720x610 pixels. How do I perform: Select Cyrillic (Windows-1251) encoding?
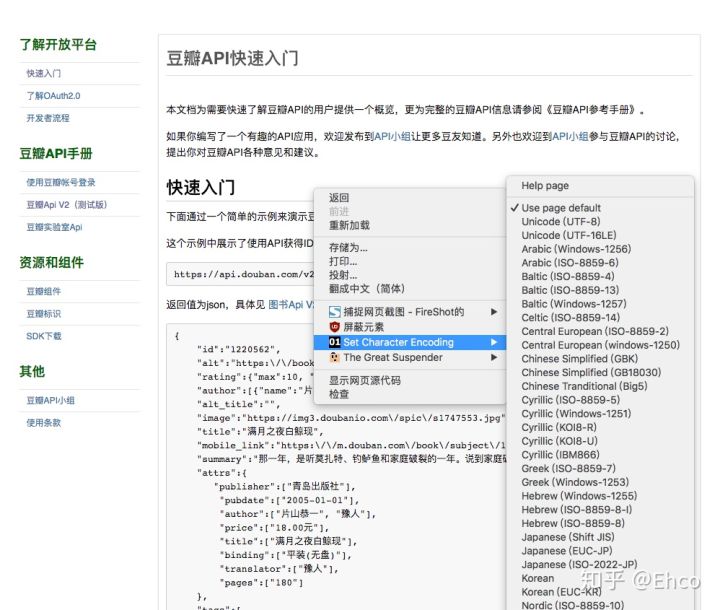coord(576,414)
